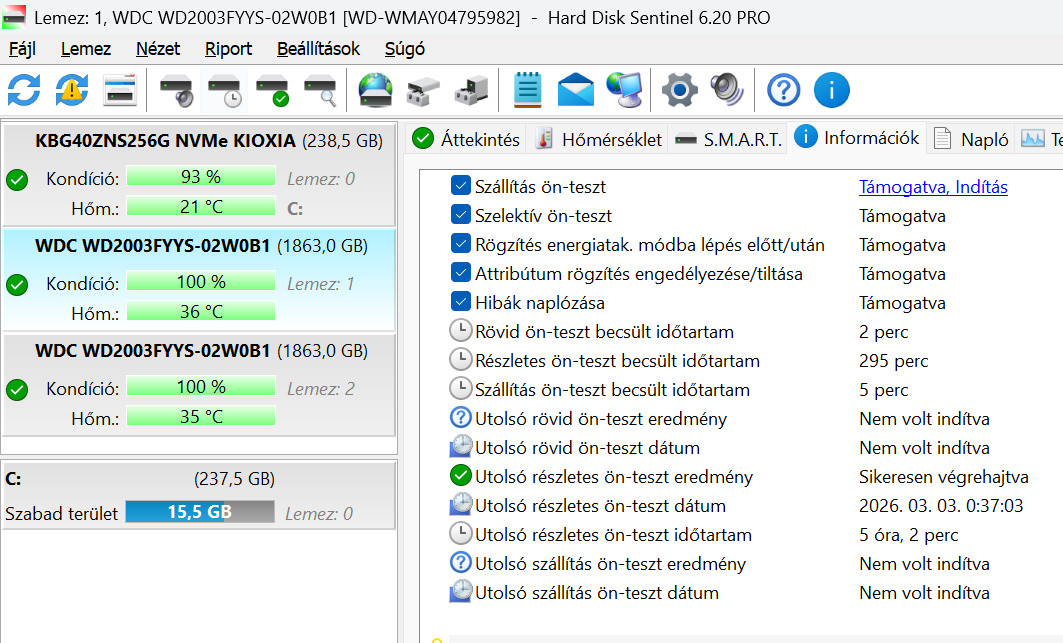Image resolution: width=1063 pixels, height=643 pixels.
Task: Click the C: (237,5 GB) partition label
Action: pyautogui.click(x=140, y=479)
